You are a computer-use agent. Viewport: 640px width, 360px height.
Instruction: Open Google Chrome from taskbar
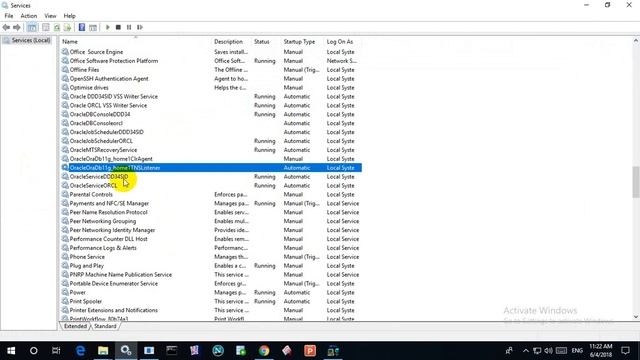tap(264, 351)
